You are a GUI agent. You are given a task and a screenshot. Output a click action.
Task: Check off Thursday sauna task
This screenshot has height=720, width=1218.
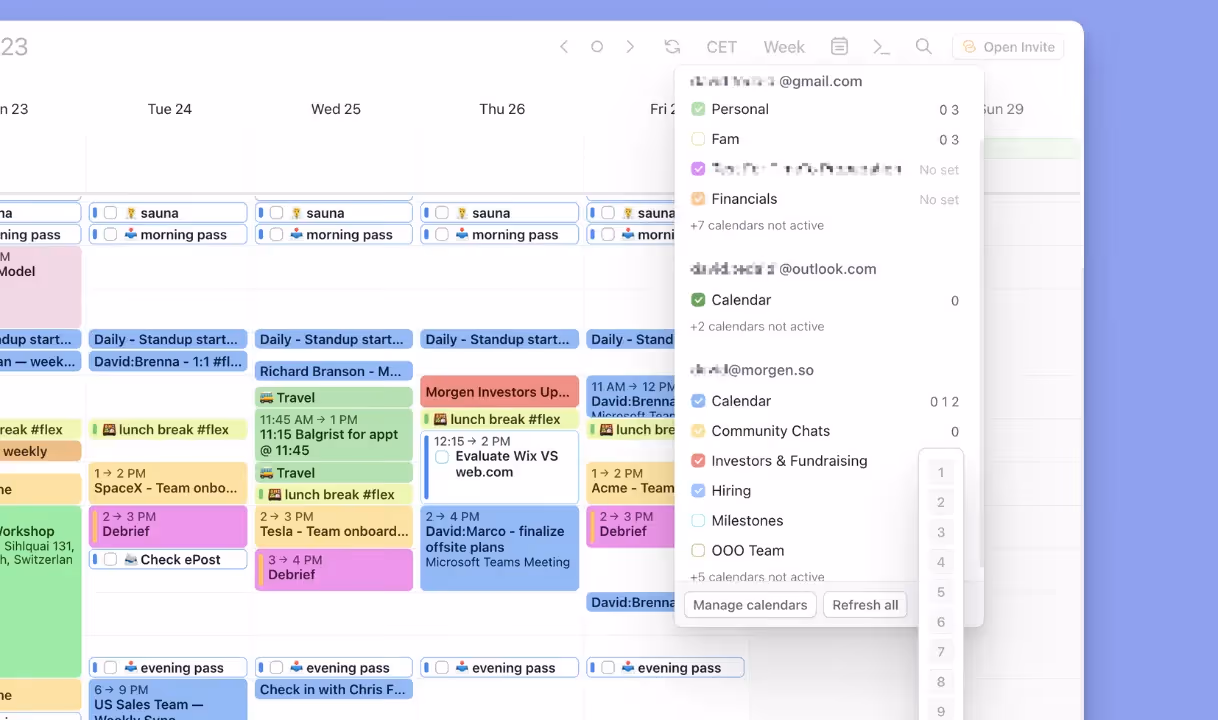(442, 213)
